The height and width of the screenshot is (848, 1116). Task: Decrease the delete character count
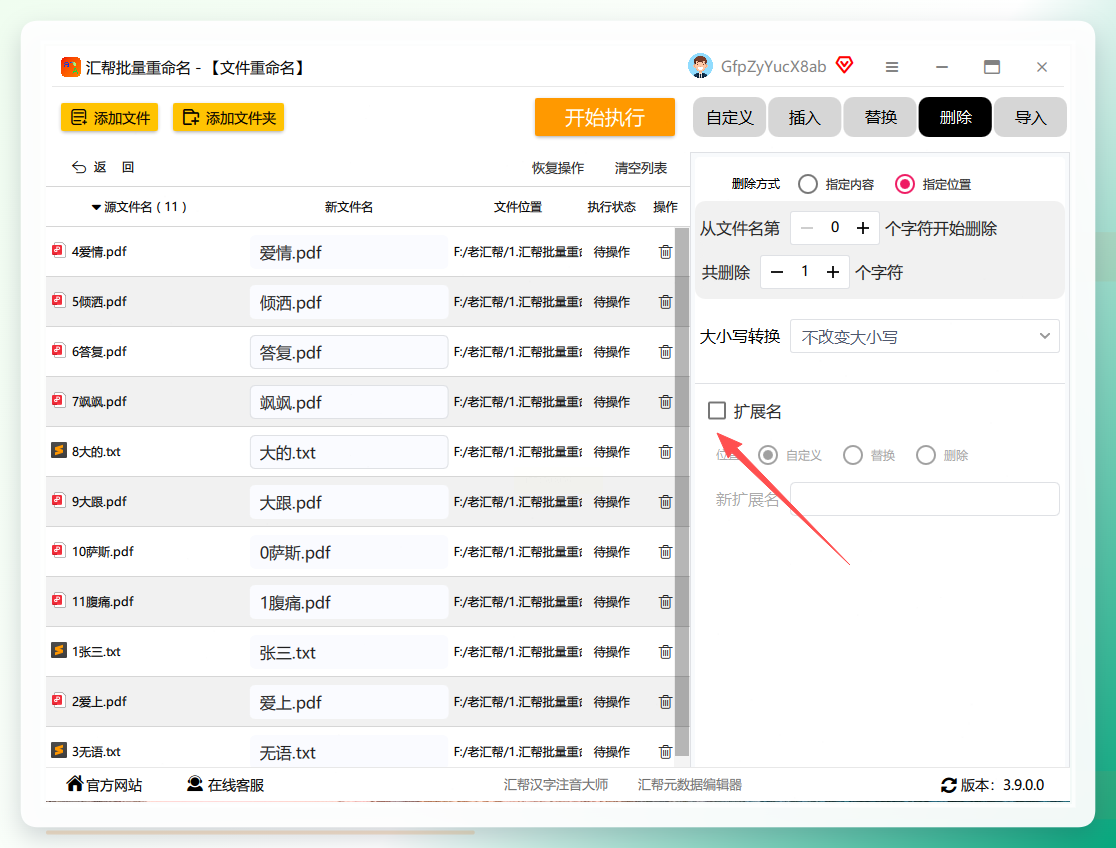point(777,272)
